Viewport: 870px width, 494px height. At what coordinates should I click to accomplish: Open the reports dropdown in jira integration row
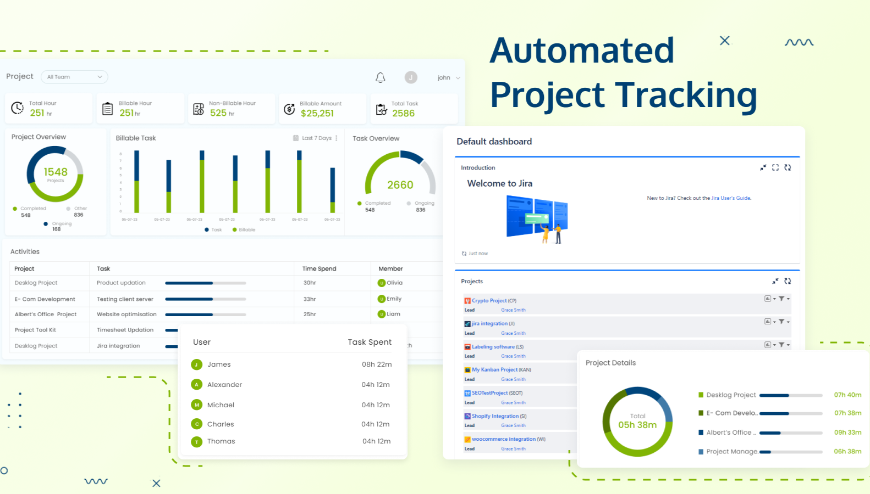pyautogui.click(x=774, y=322)
